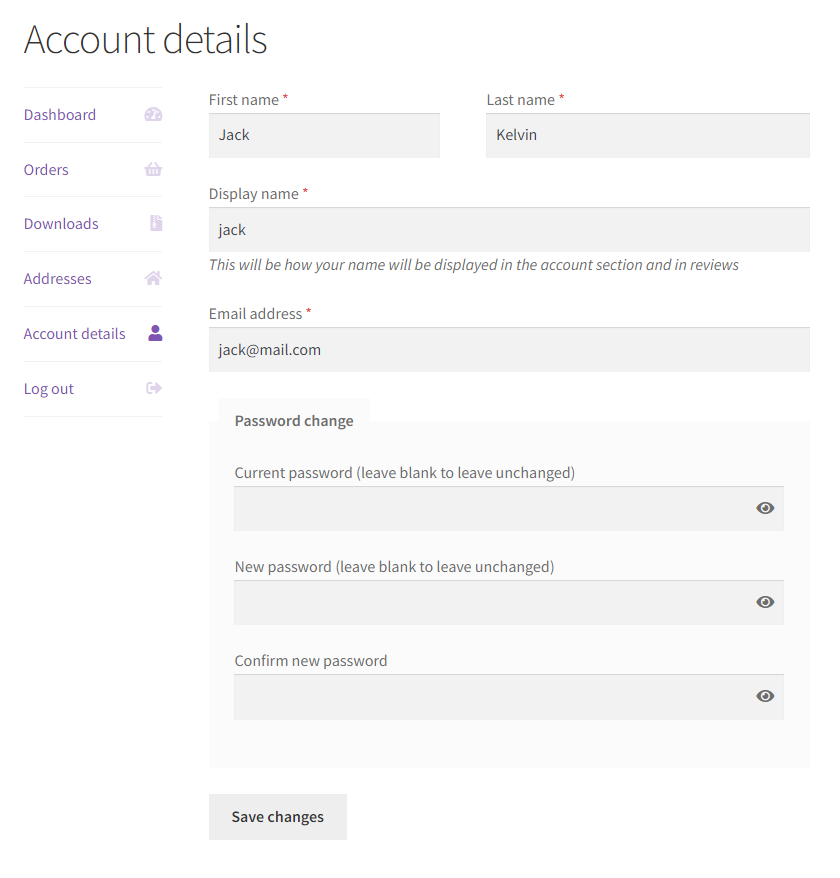
Task: Focus the First name field containing Jack
Action: (324, 136)
